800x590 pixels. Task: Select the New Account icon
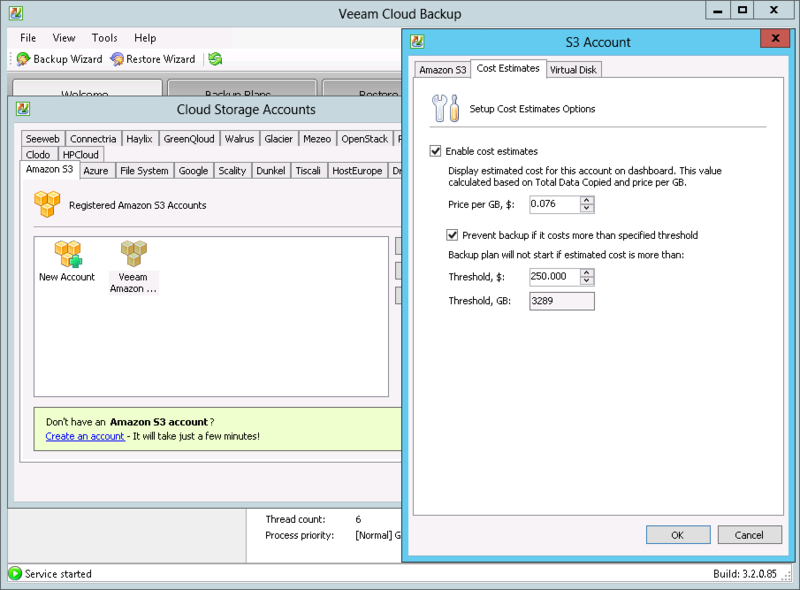(x=66, y=255)
